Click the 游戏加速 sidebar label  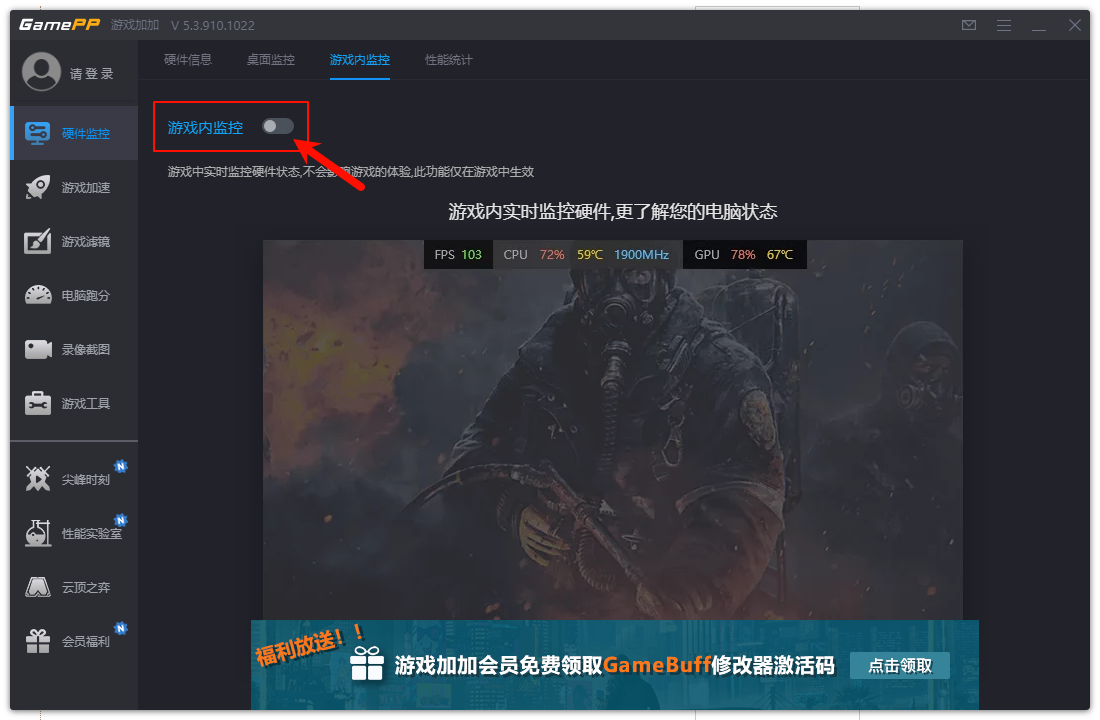click(86, 187)
